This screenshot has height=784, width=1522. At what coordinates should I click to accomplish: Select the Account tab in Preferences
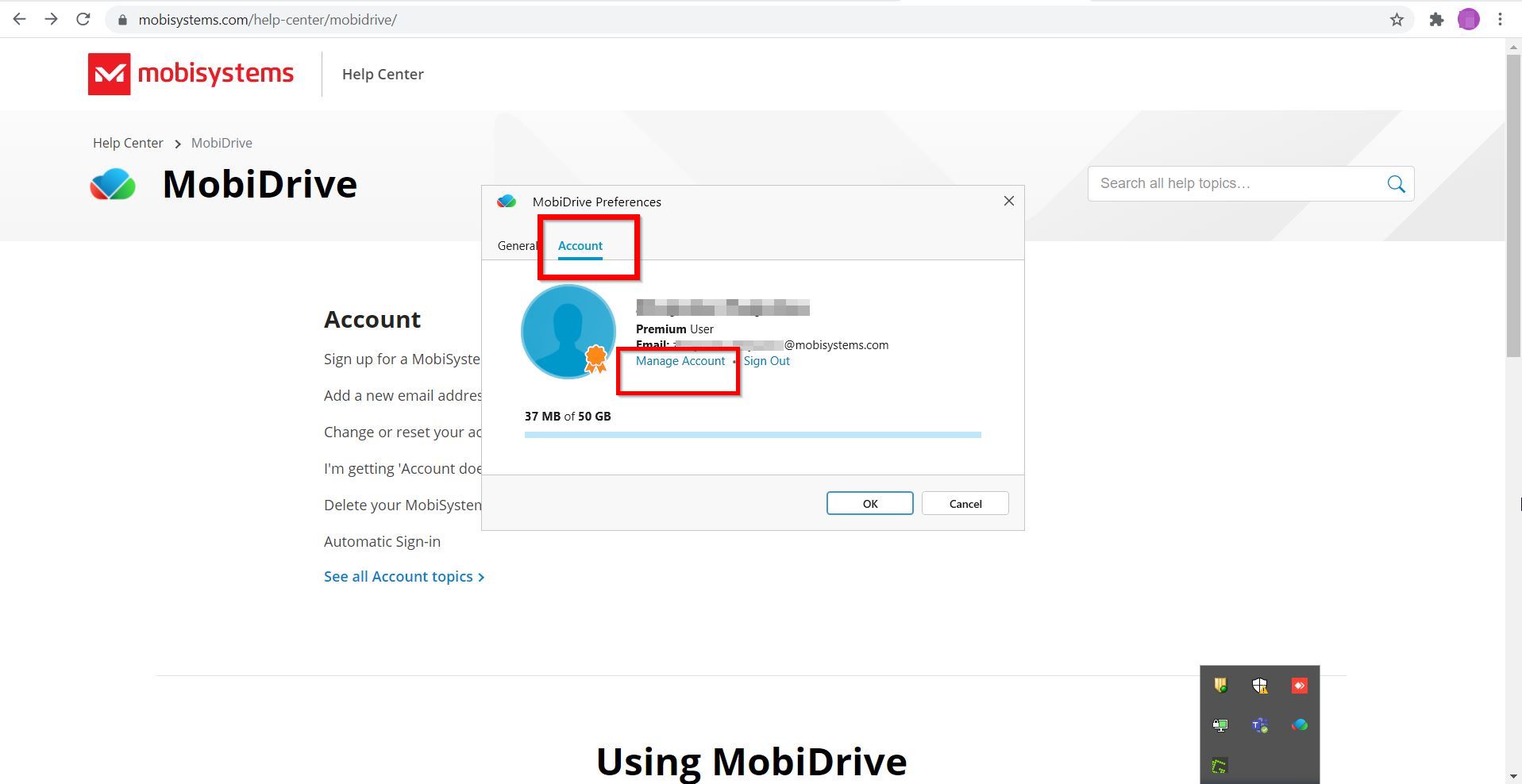tap(580, 246)
